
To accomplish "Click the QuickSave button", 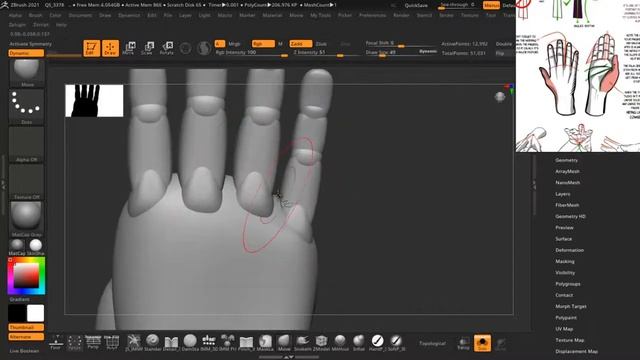I will click(416, 5).
